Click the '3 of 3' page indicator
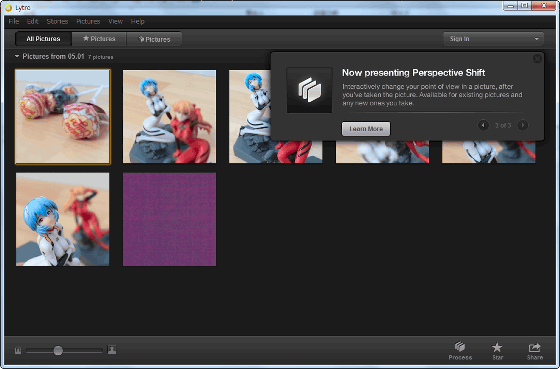 pyautogui.click(x=503, y=125)
